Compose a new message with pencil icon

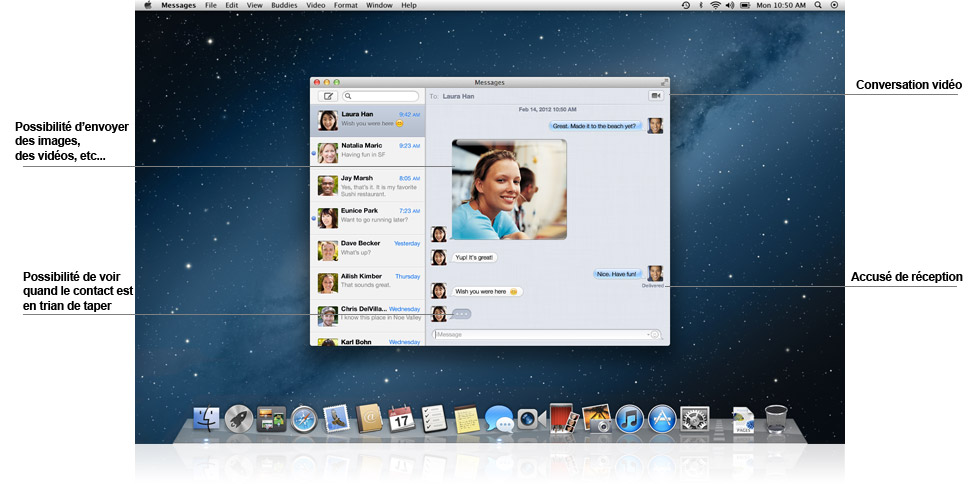(328, 96)
